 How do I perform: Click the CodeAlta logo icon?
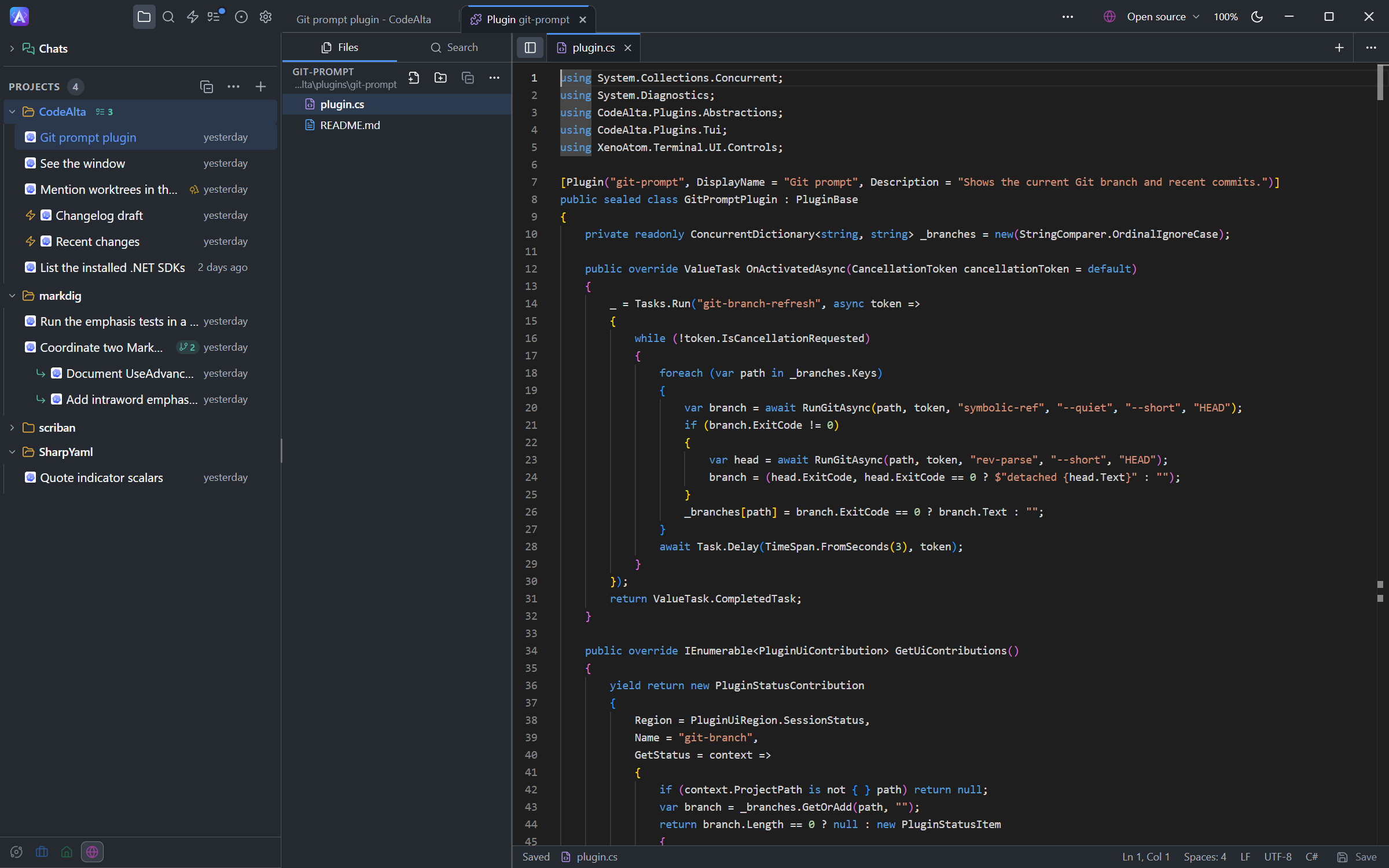19,17
